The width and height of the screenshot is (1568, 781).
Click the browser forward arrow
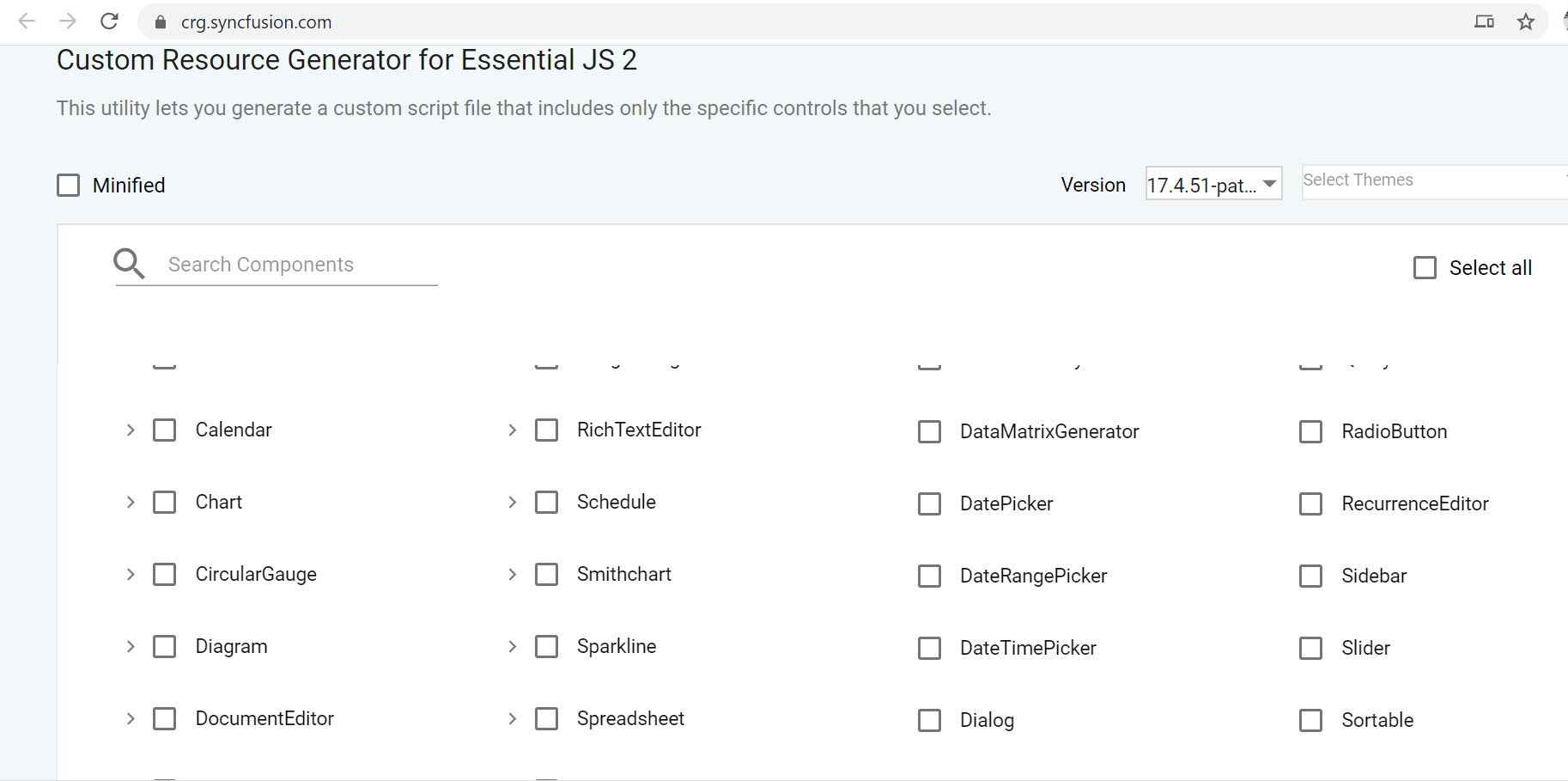[68, 21]
